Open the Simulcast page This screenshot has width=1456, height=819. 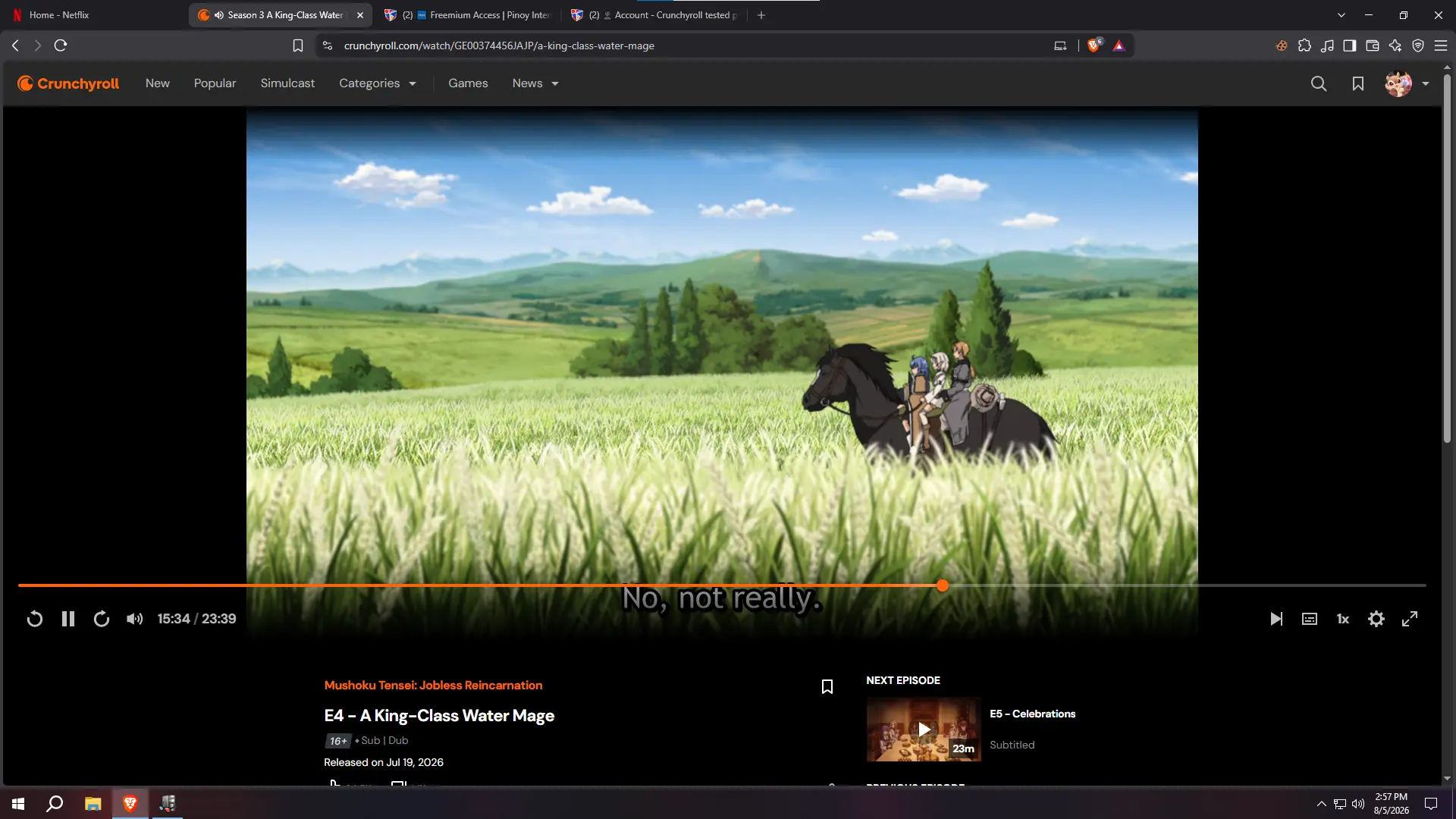tap(287, 83)
